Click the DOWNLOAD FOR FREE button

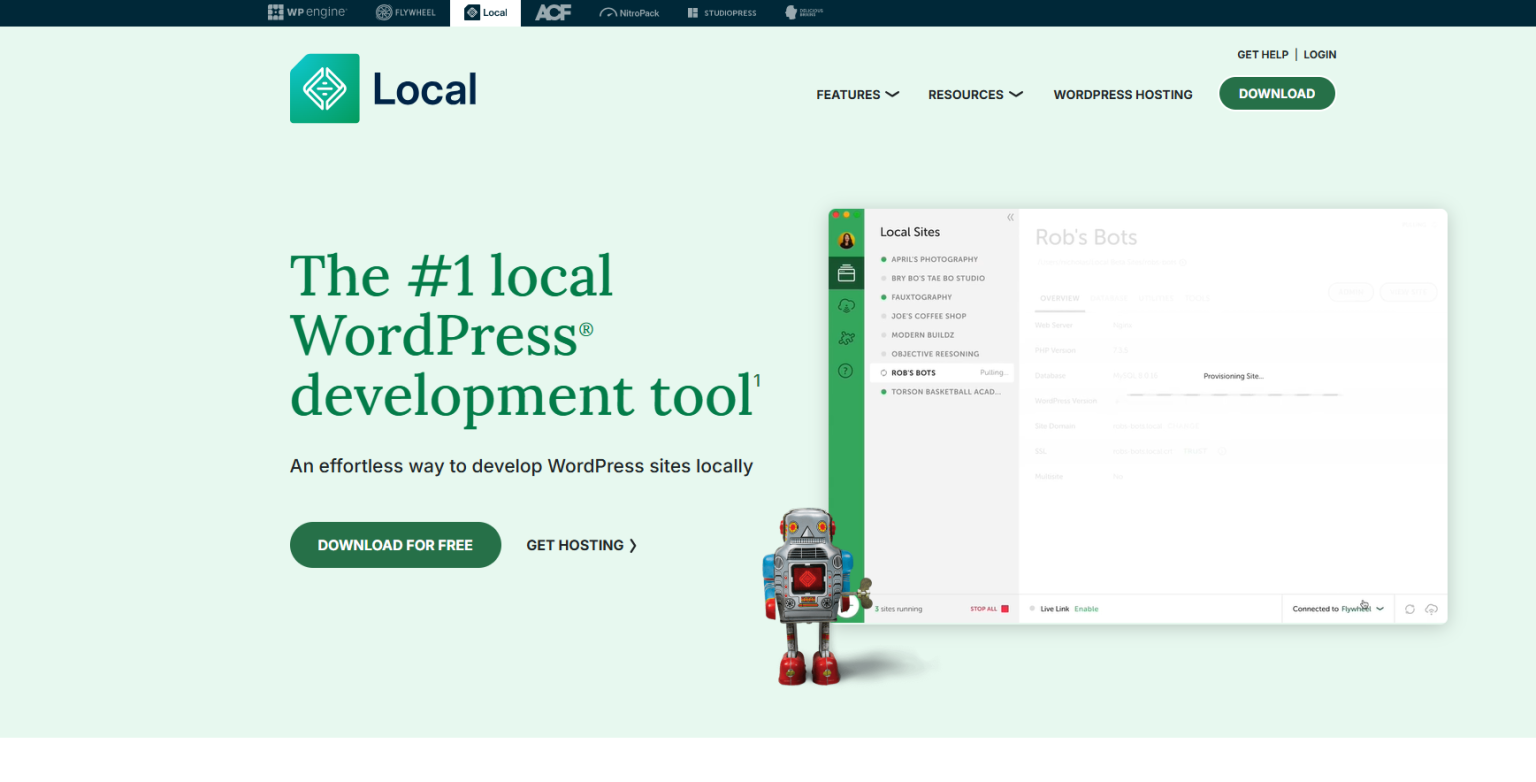[395, 545]
